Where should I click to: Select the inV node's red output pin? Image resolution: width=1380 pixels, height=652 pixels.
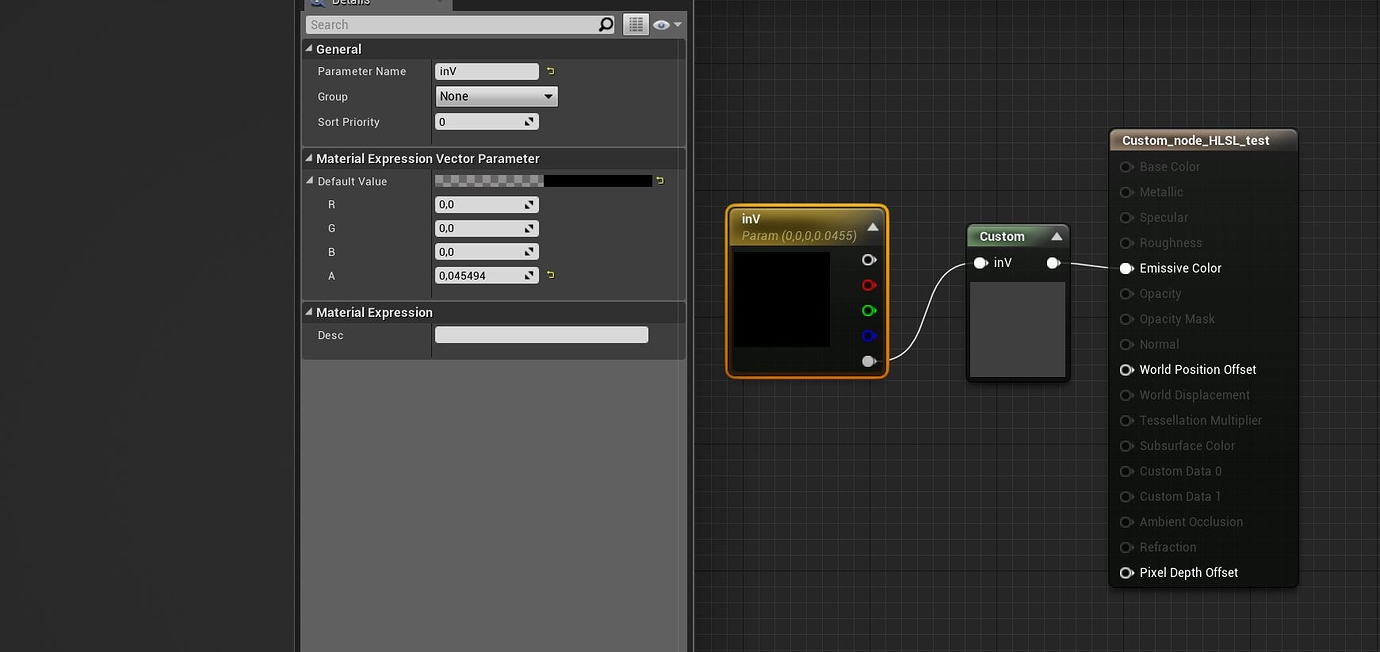868,285
